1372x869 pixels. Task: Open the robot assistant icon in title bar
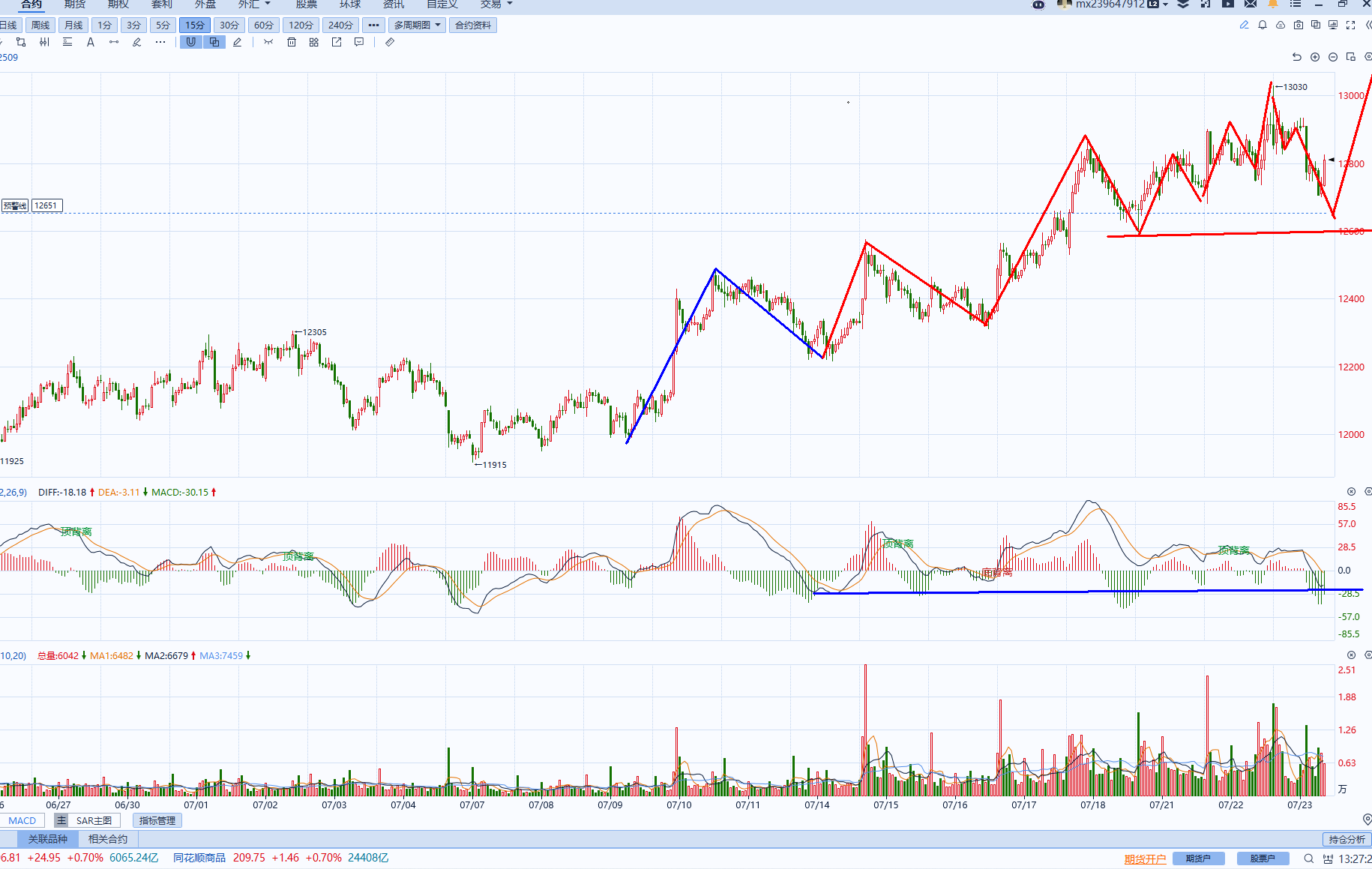pos(1038,4)
